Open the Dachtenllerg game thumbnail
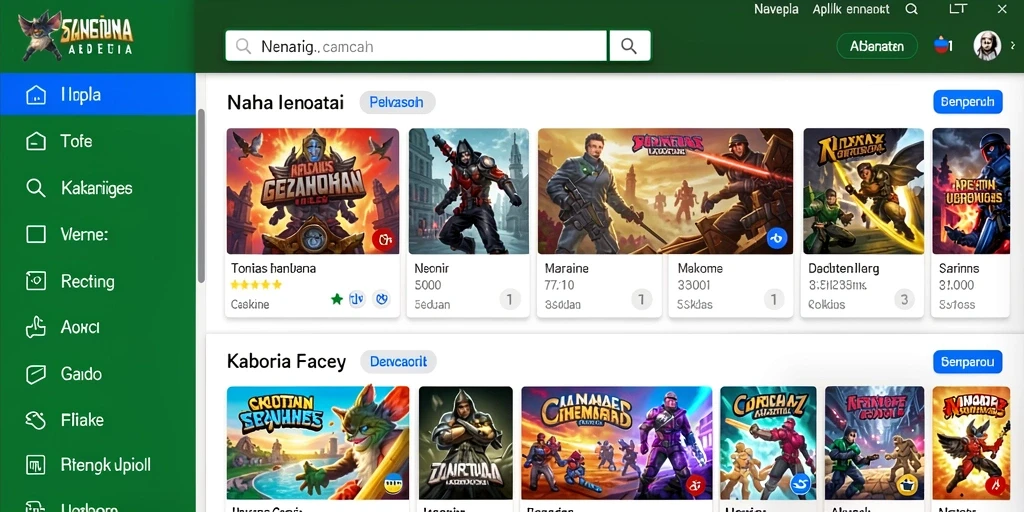Screen dimensions: 1024x512 pos(863,191)
